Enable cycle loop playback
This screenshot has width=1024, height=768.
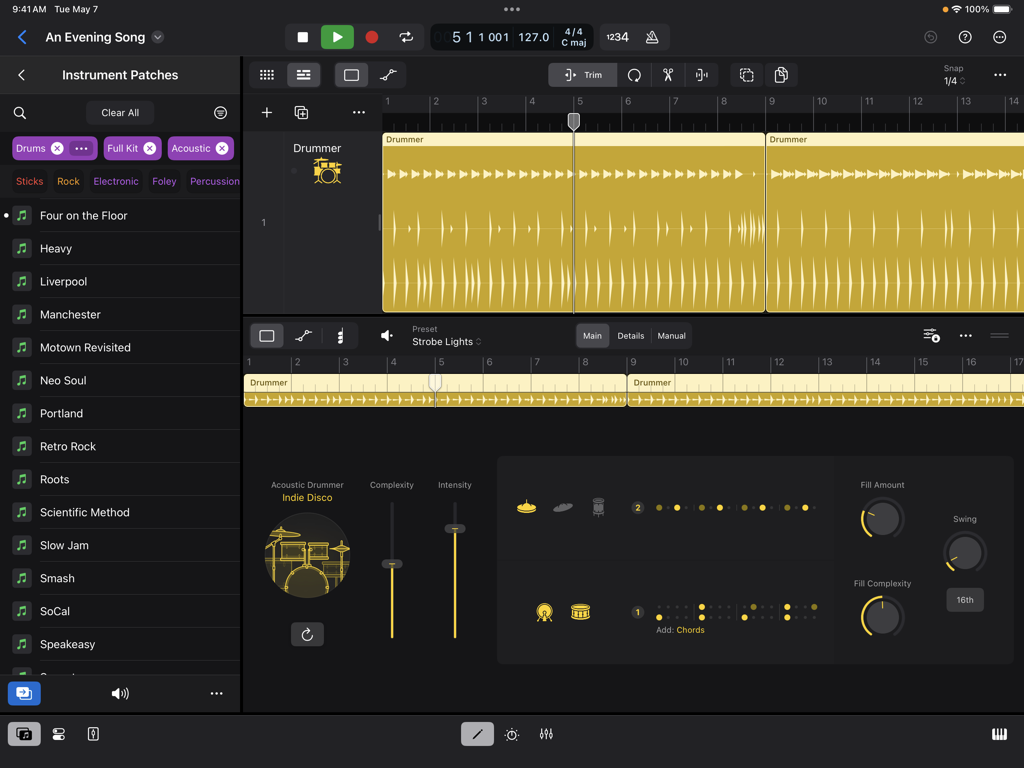pyautogui.click(x=406, y=37)
